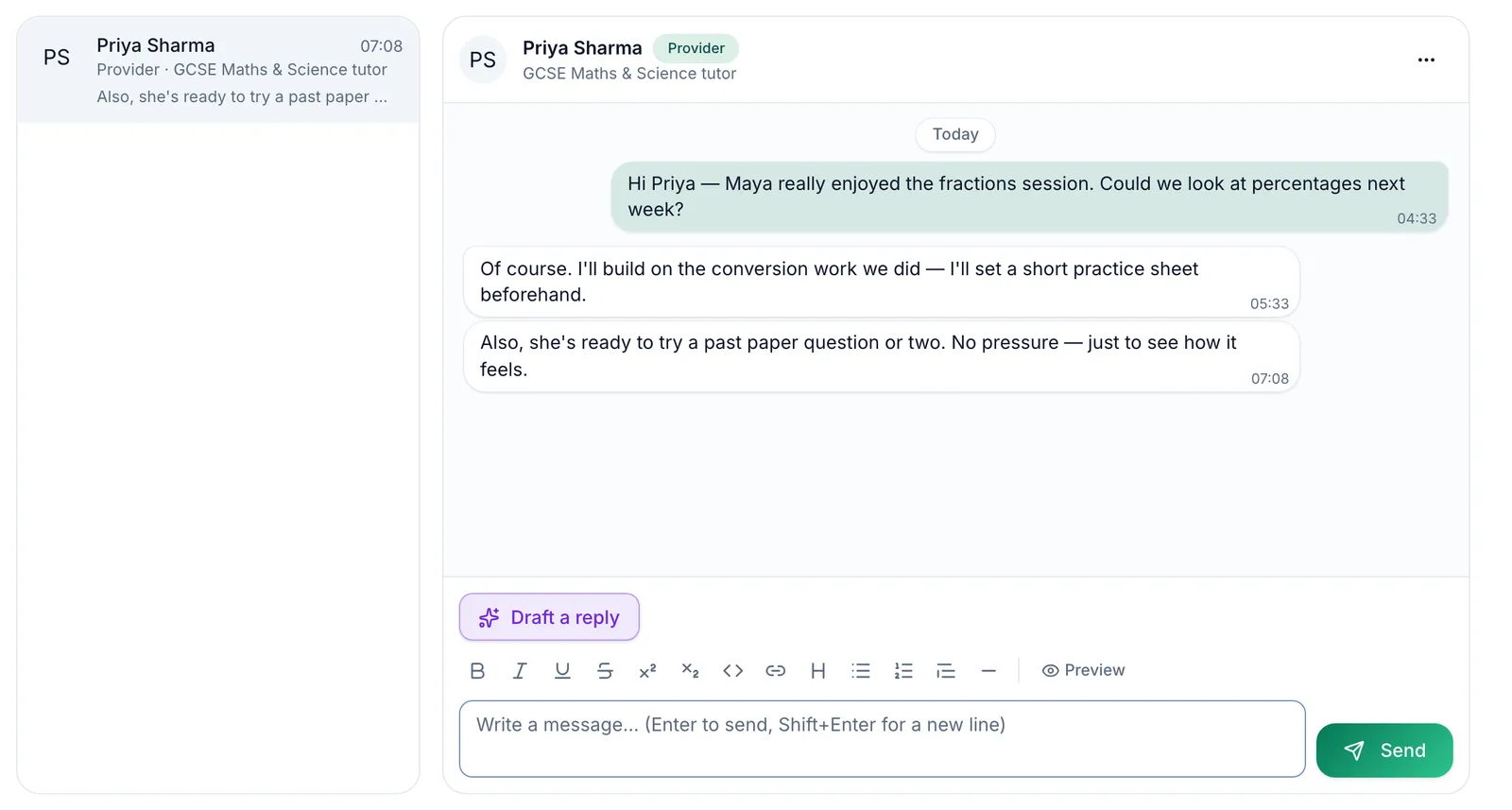Click Draft a reply button
Image resolution: width=1512 pixels, height=810 pixels.
549,617
